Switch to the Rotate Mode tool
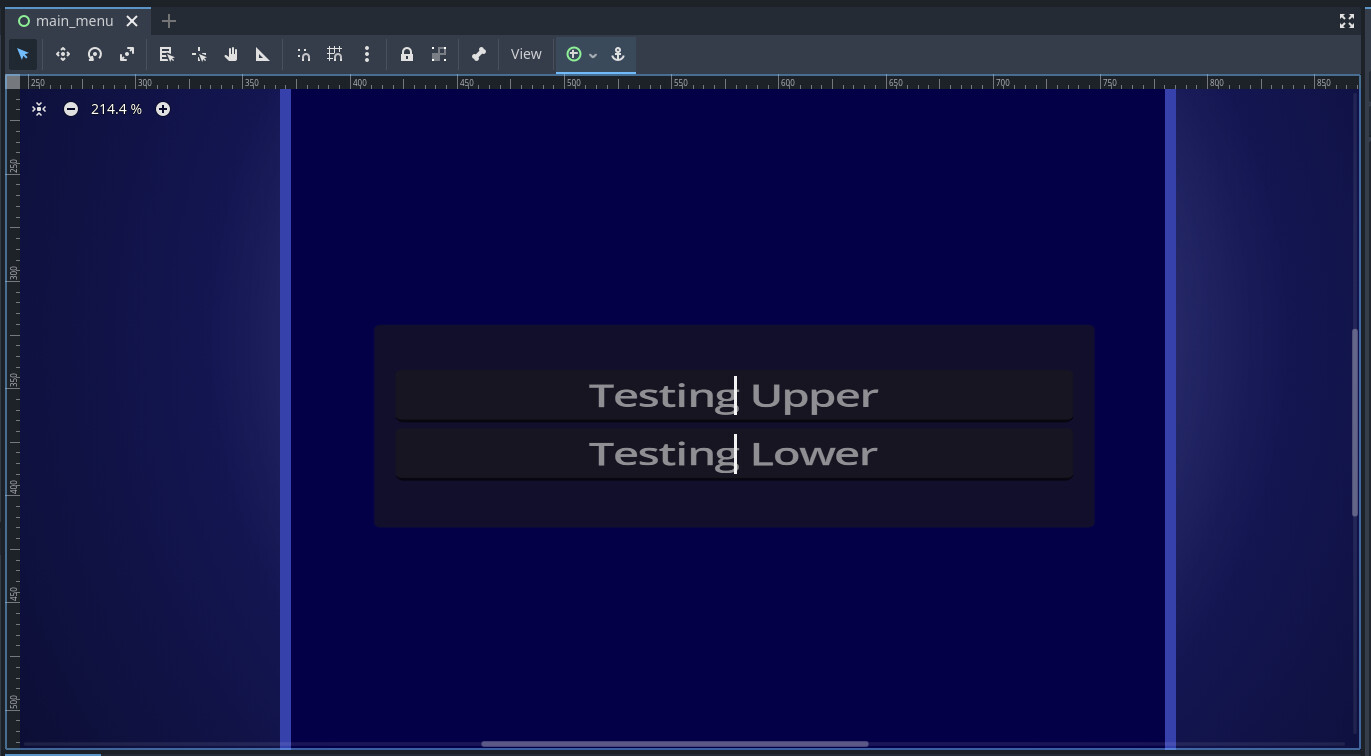Image resolution: width=1371 pixels, height=756 pixels. point(95,54)
